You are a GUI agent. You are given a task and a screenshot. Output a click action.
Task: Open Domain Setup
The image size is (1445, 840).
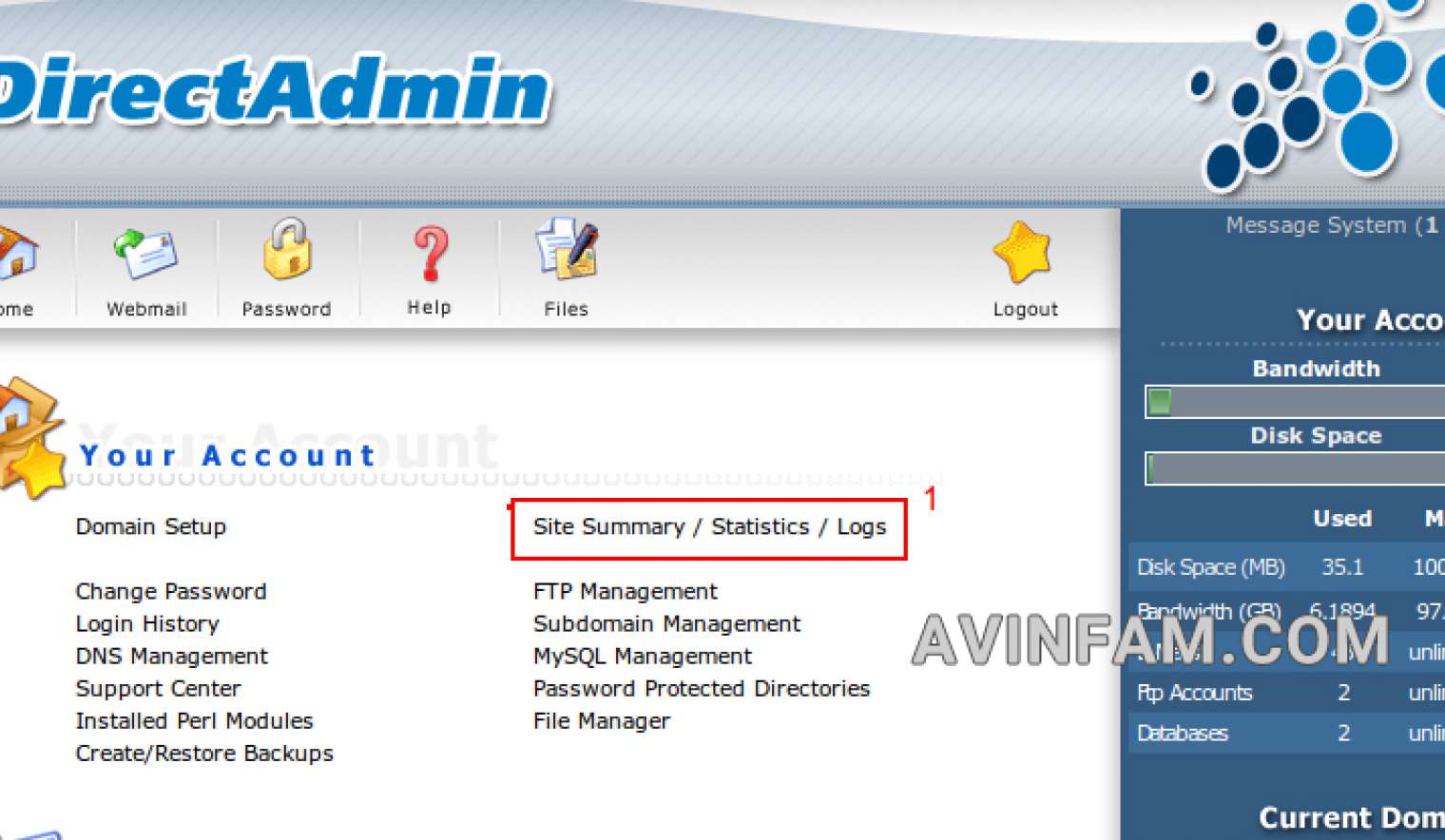click(x=150, y=526)
